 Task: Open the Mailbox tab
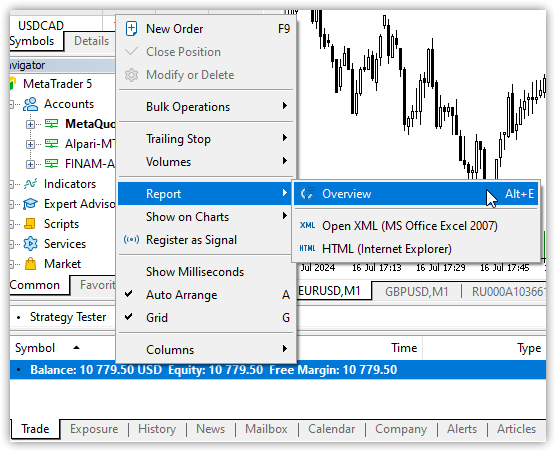[266, 429]
